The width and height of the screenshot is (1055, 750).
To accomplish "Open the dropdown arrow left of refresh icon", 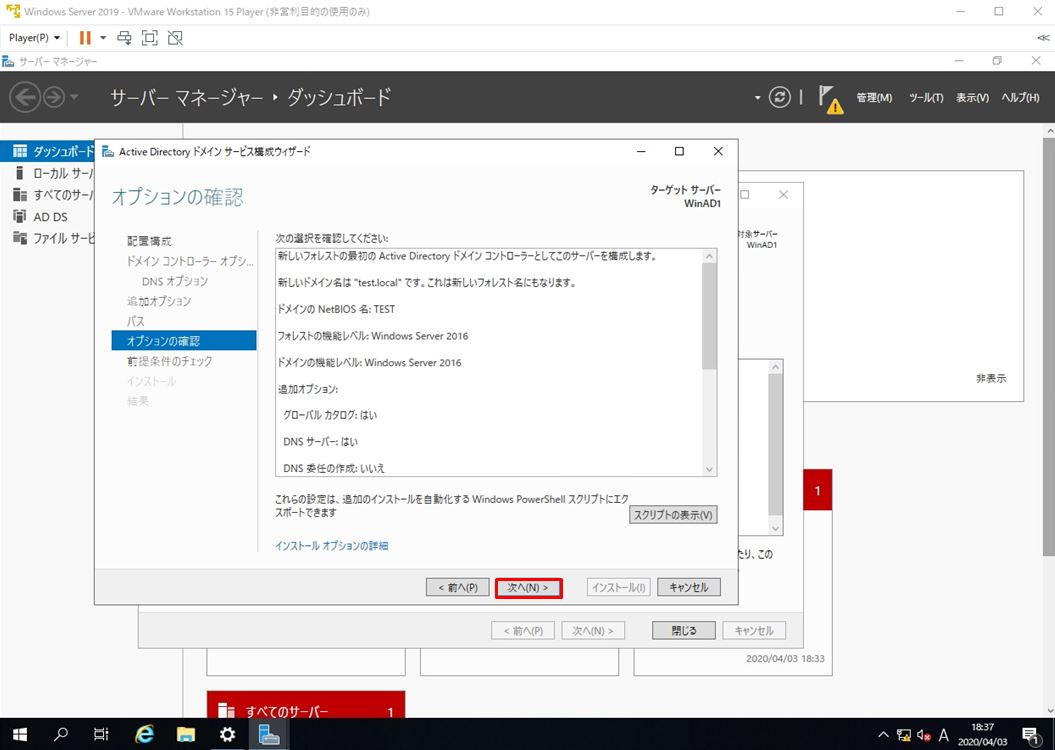I will (757, 98).
